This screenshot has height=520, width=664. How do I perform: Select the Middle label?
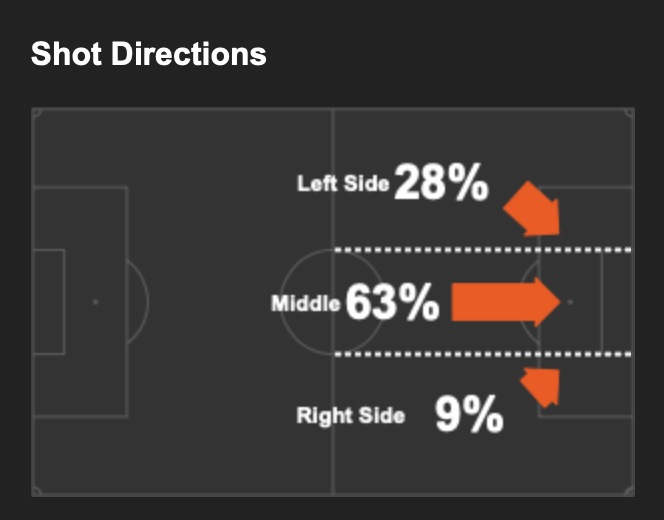point(306,304)
